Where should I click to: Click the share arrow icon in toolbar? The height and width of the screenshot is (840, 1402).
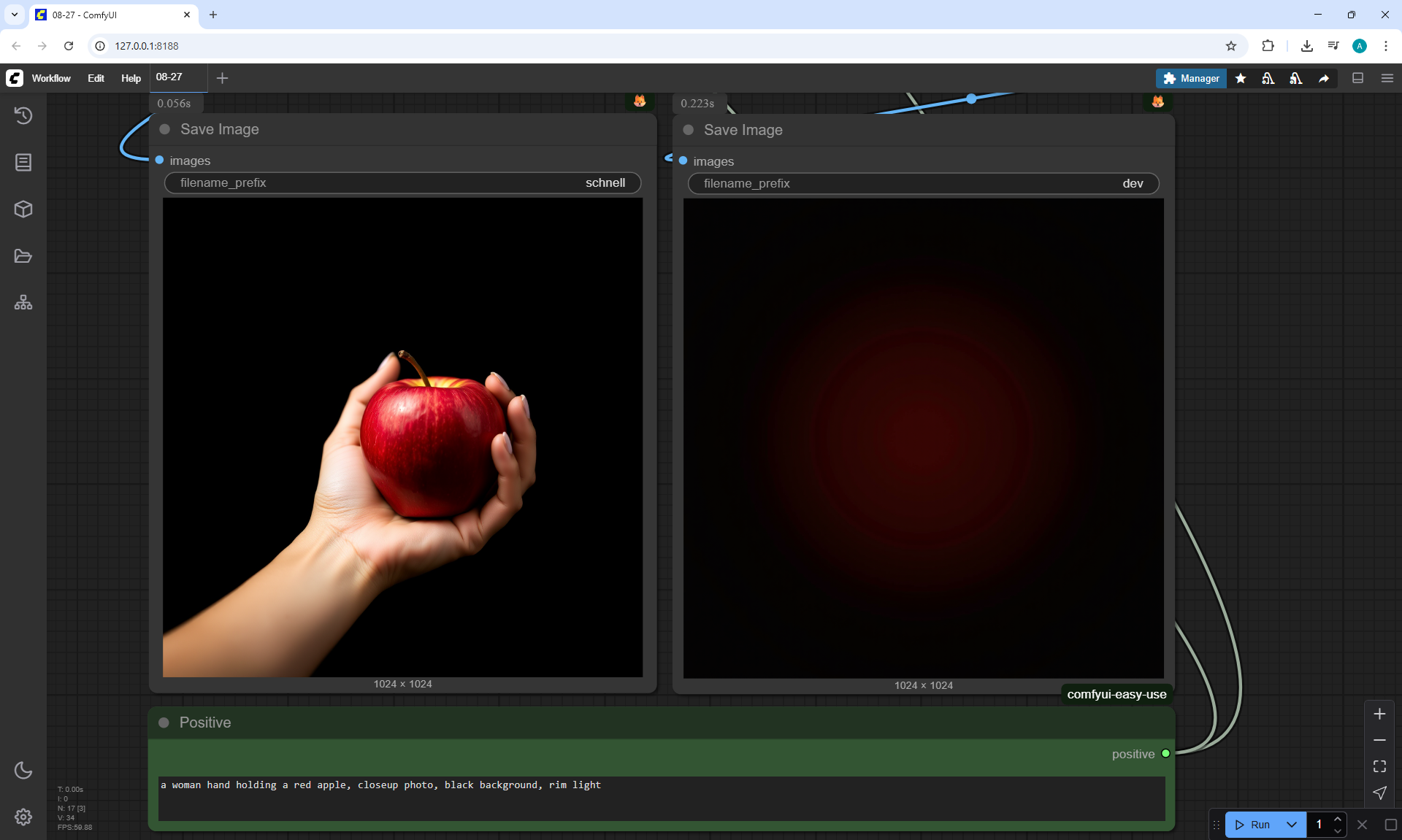[1324, 78]
